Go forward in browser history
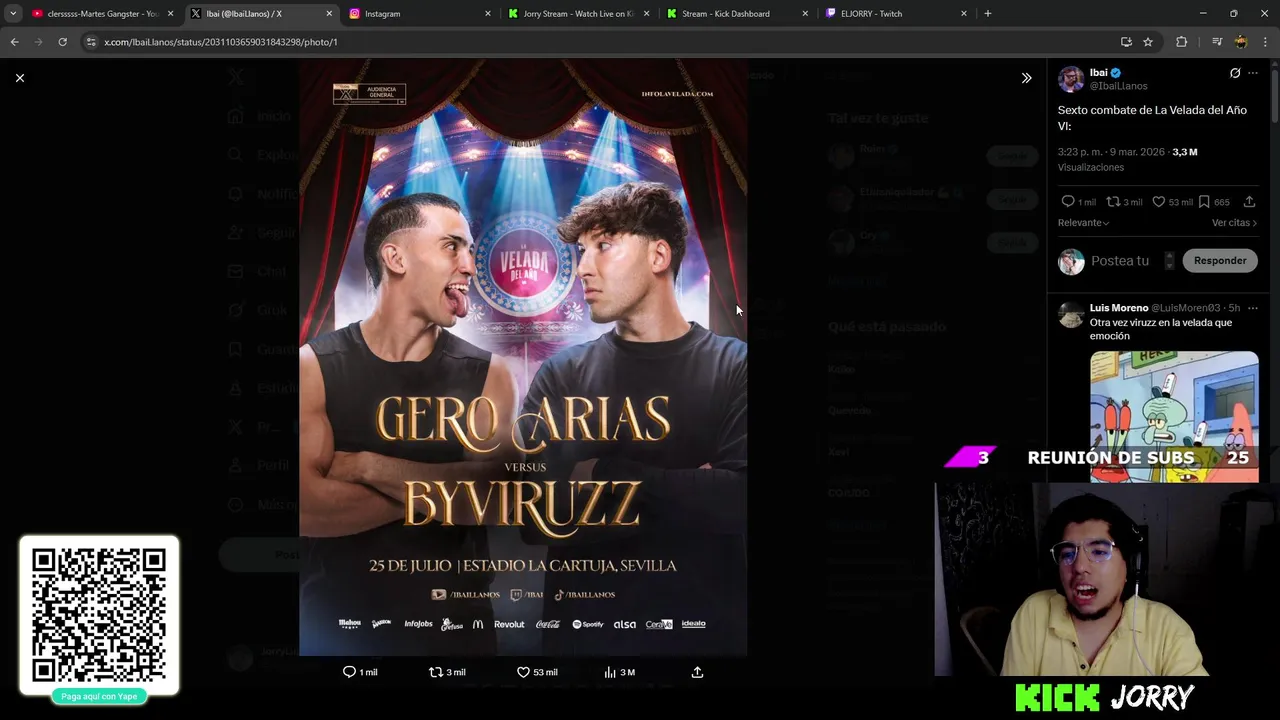The image size is (1280, 720). click(38, 42)
